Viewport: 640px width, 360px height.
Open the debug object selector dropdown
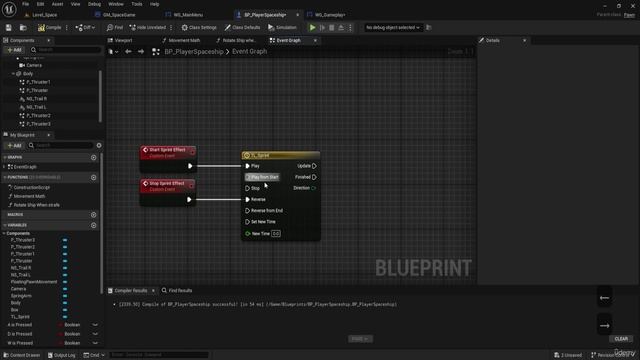[392, 27]
